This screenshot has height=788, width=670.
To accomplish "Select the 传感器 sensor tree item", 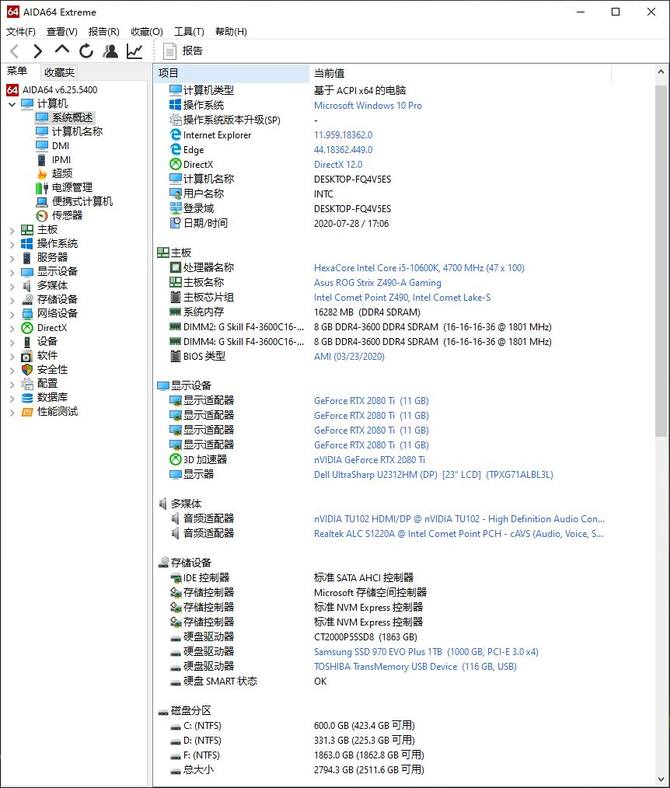I will point(67,216).
